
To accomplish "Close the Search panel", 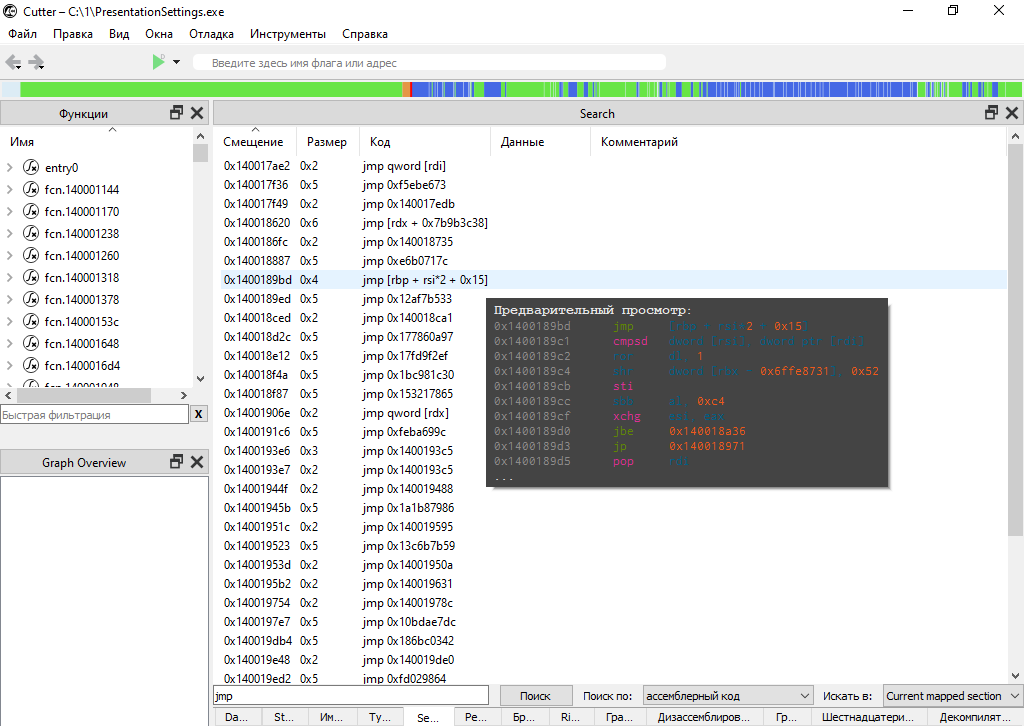I will (1012, 113).
